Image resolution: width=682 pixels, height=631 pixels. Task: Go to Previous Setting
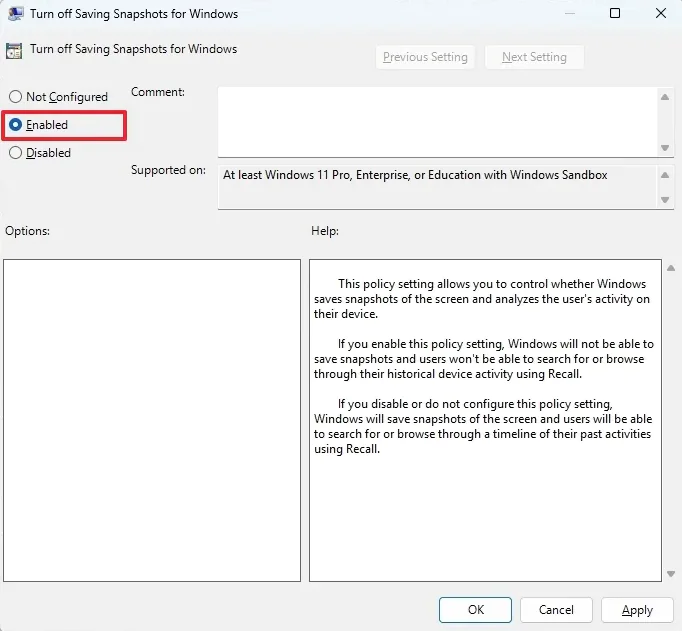click(x=425, y=57)
